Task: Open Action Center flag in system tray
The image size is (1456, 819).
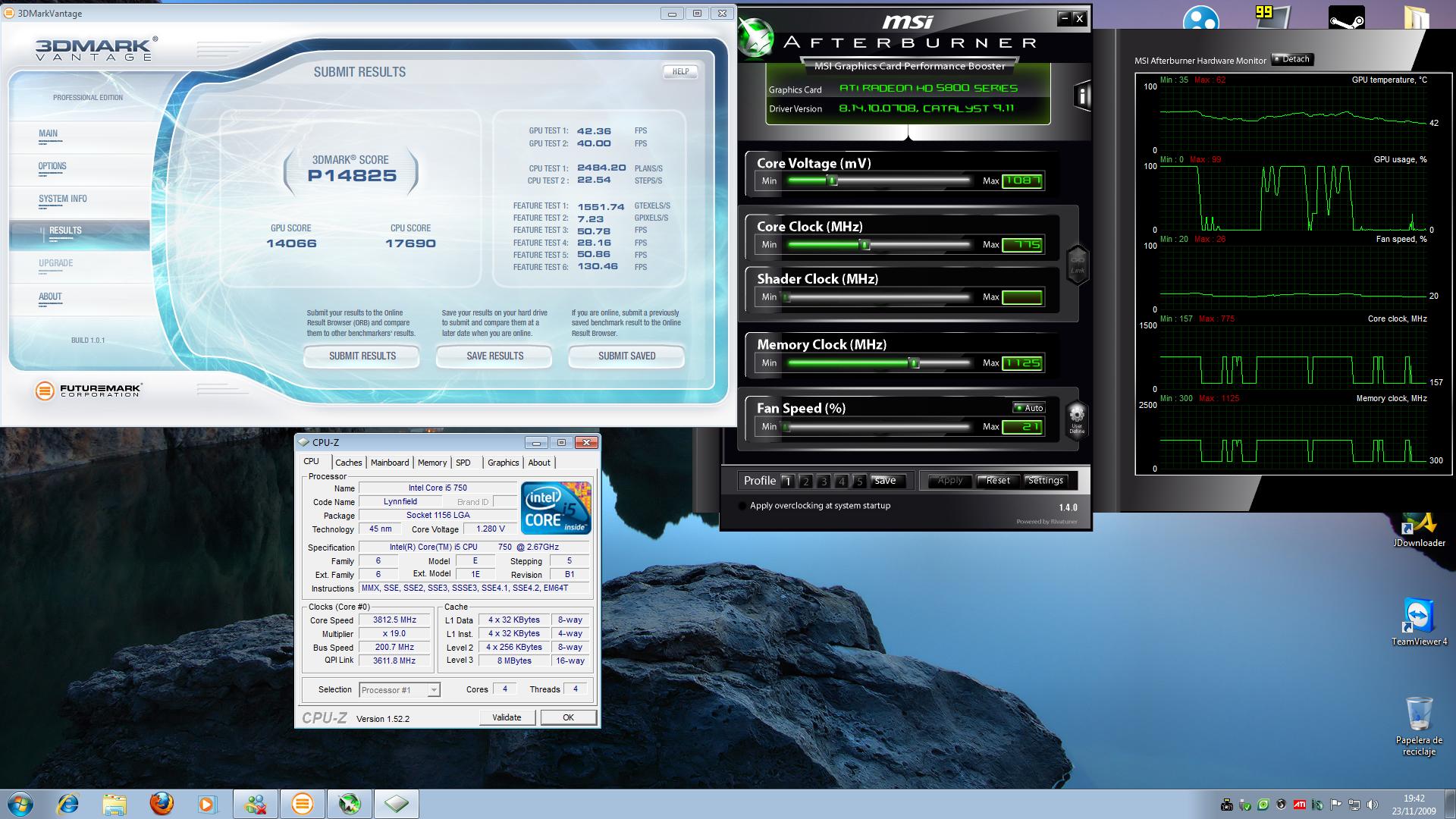Action: (1335, 805)
